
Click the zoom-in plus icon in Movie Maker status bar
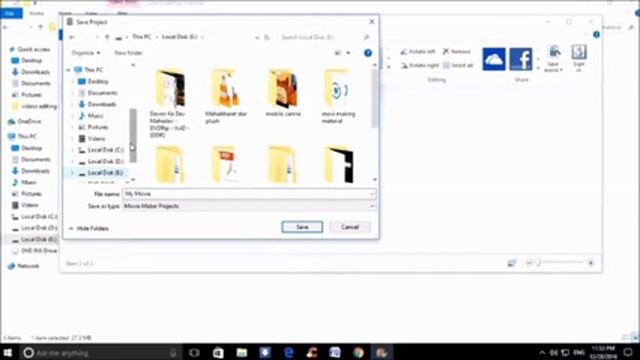[591, 263]
